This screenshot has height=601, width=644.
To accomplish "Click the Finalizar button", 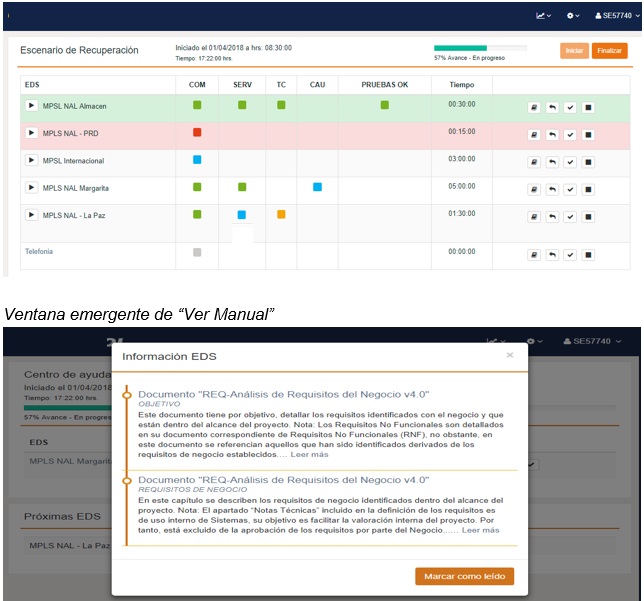I will coord(609,51).
